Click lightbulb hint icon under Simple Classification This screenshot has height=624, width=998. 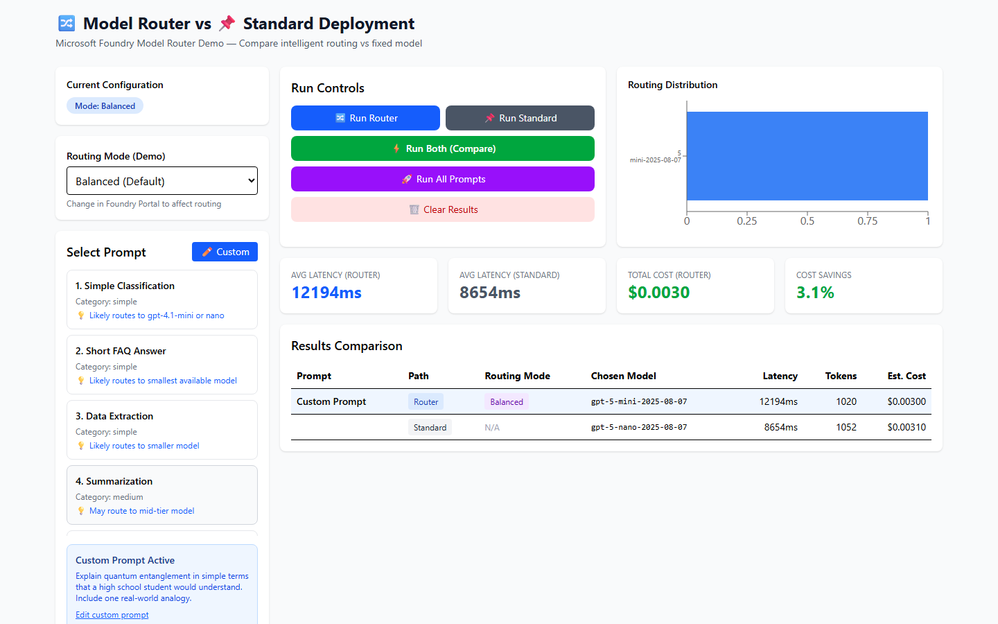[81, 316]
